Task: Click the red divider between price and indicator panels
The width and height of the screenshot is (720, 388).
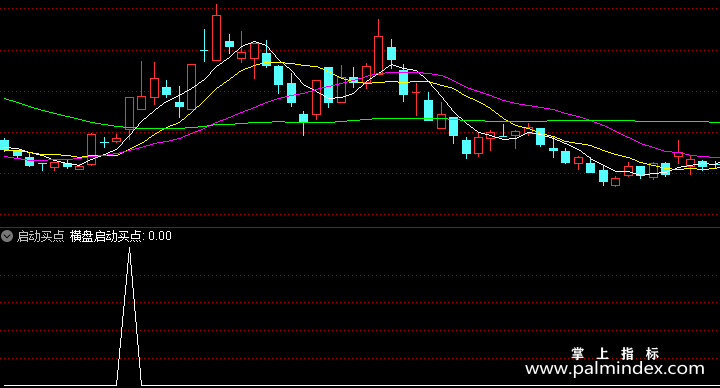Action: [x=360, y=227]
